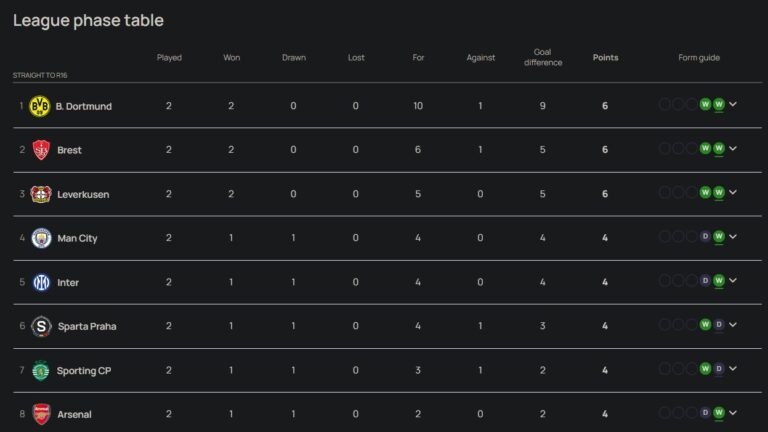Screen dimensions: 768x432
Task: Expand Man City row details chevron
Action: [x=733, y=237]
